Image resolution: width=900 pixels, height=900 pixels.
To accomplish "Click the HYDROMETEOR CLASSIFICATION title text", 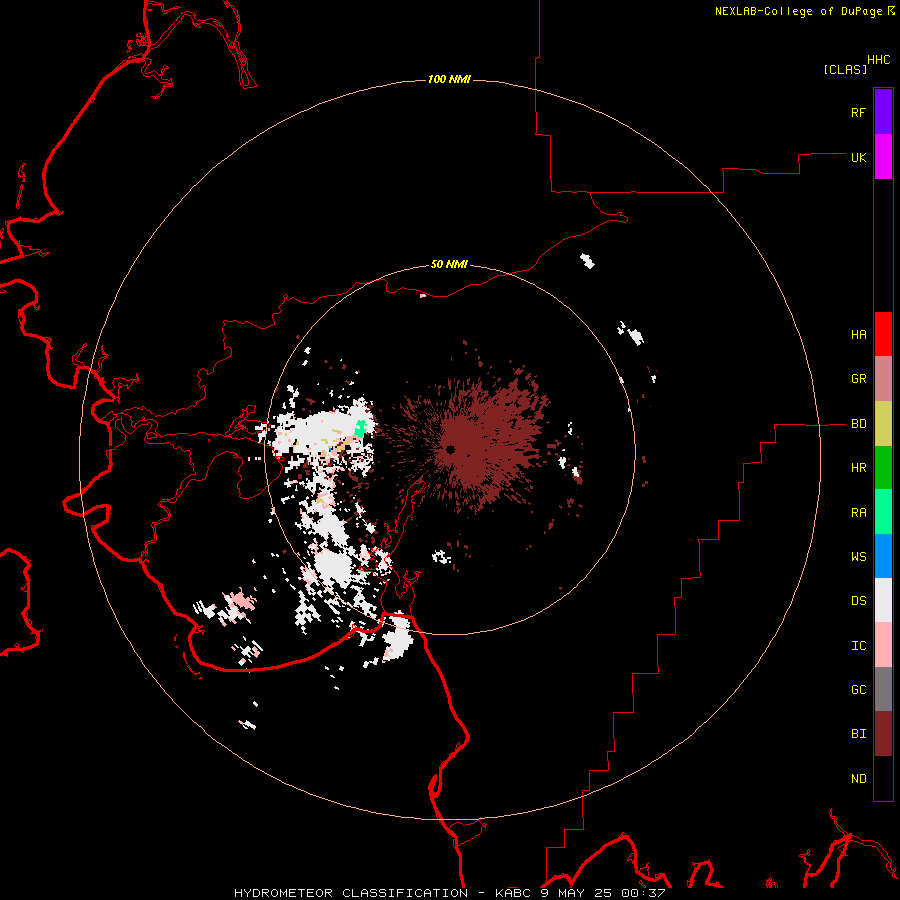I will pyautogui.click(x=351, y=893).
